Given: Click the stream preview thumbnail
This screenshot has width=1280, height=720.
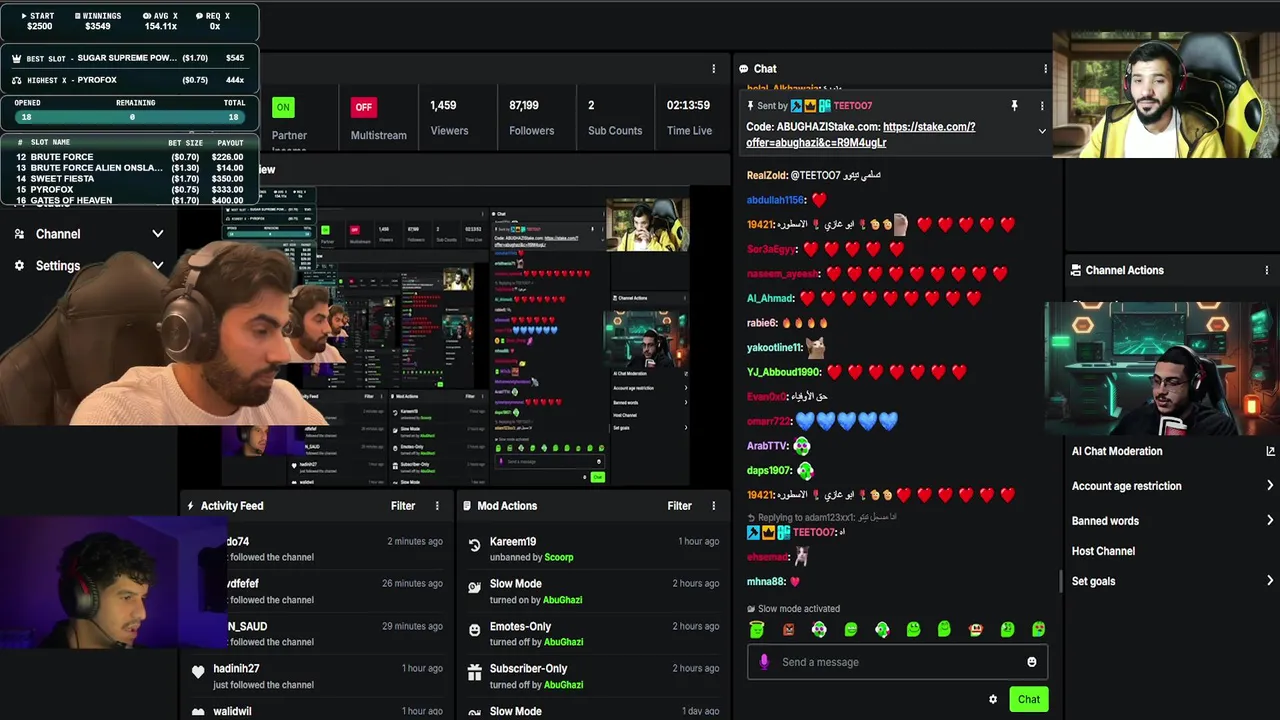Looking at the screenshot, I should 455,335.
